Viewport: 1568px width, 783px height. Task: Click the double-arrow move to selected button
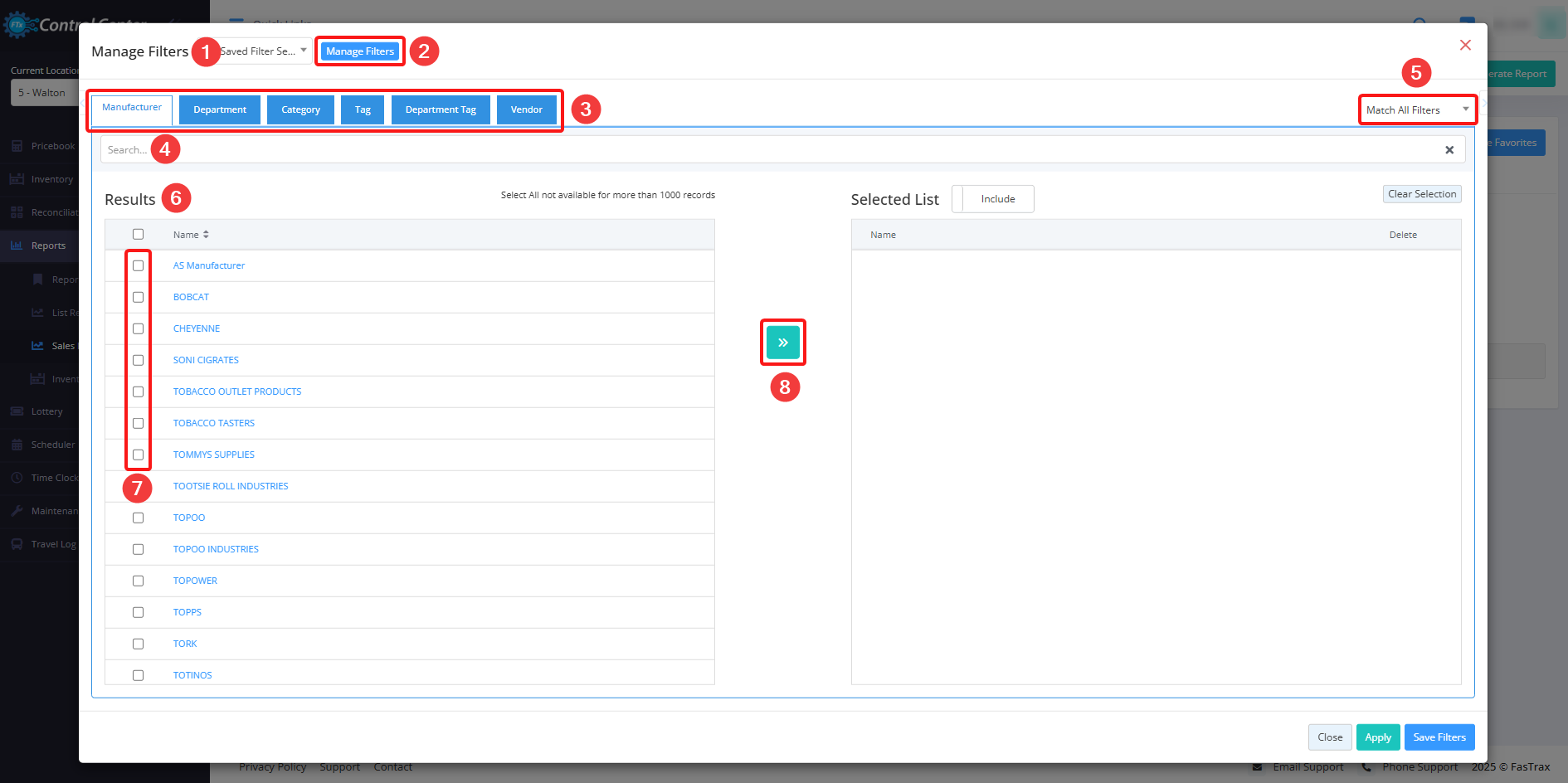[783, 343]
